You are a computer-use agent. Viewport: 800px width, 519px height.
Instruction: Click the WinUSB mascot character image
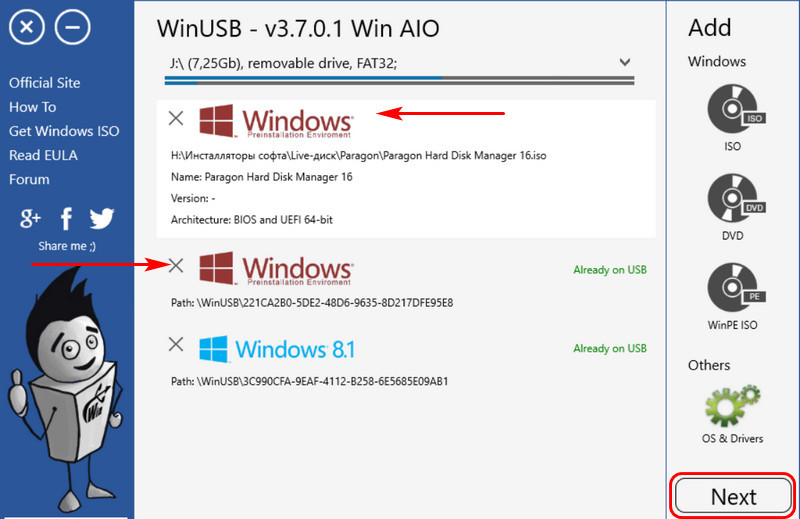[x=66, y=390]
